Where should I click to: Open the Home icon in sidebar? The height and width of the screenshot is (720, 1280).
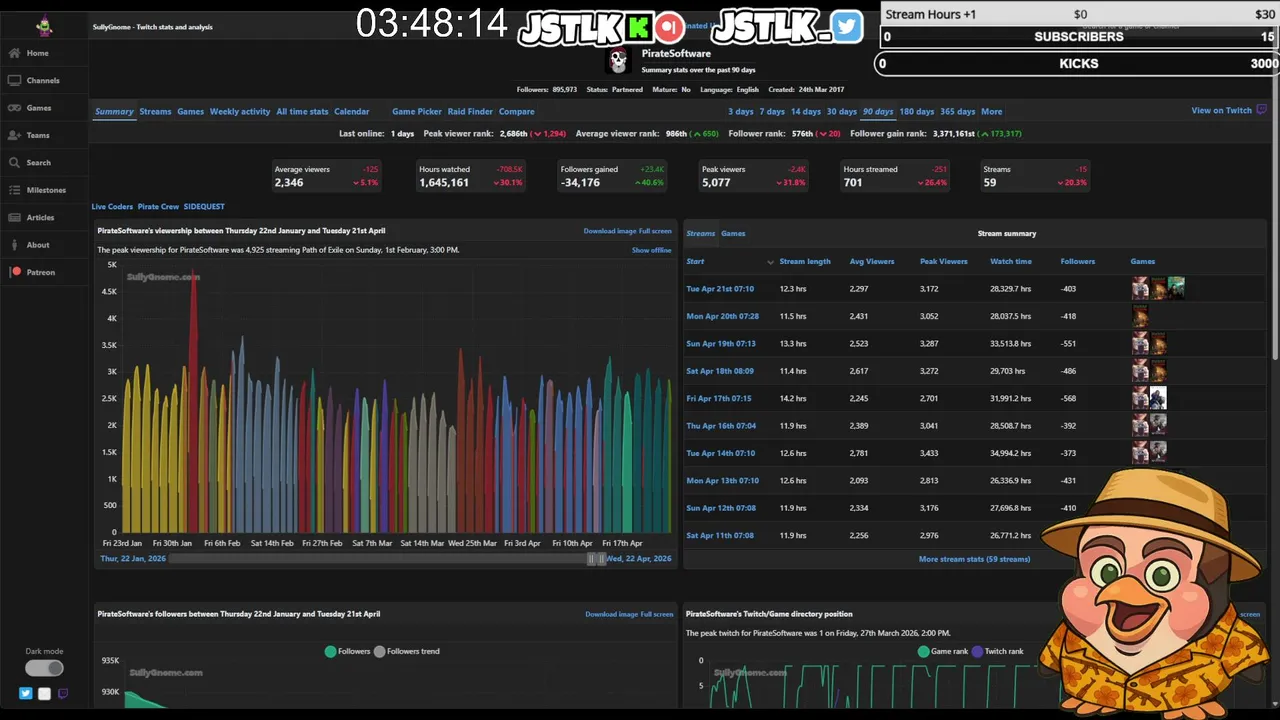click(x=15, y=53)
